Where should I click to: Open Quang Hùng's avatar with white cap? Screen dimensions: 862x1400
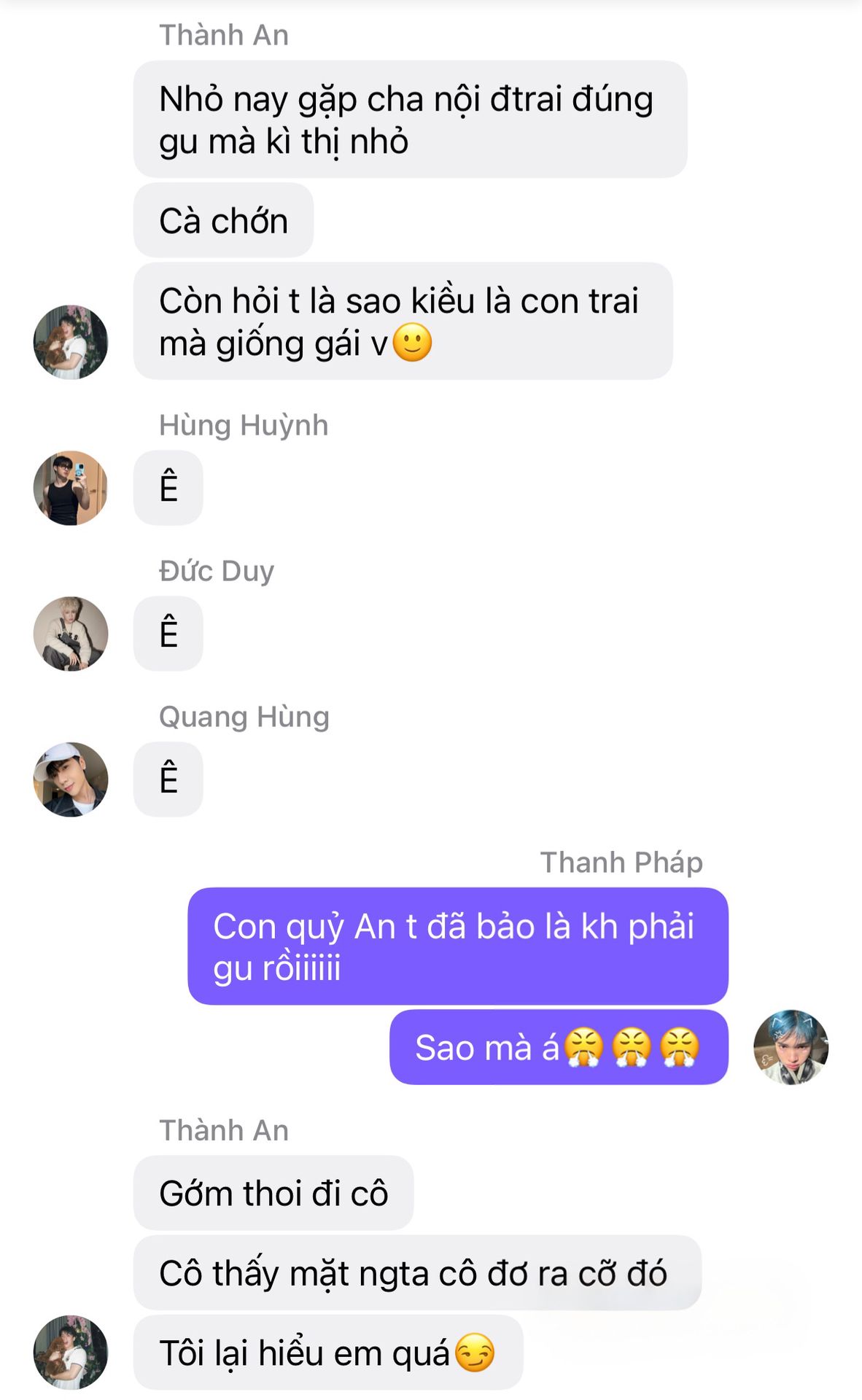tap(71, 779)
